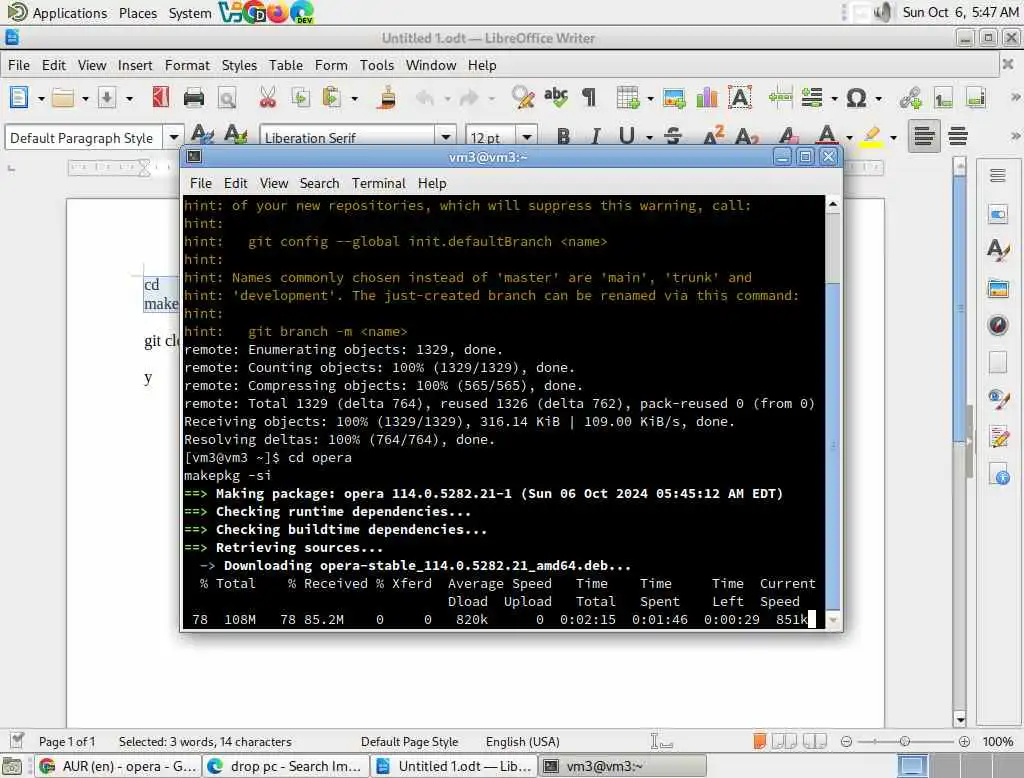1024x778 pixels.
Task: Open the 12 pt font size dropdown
Action: 527,137
